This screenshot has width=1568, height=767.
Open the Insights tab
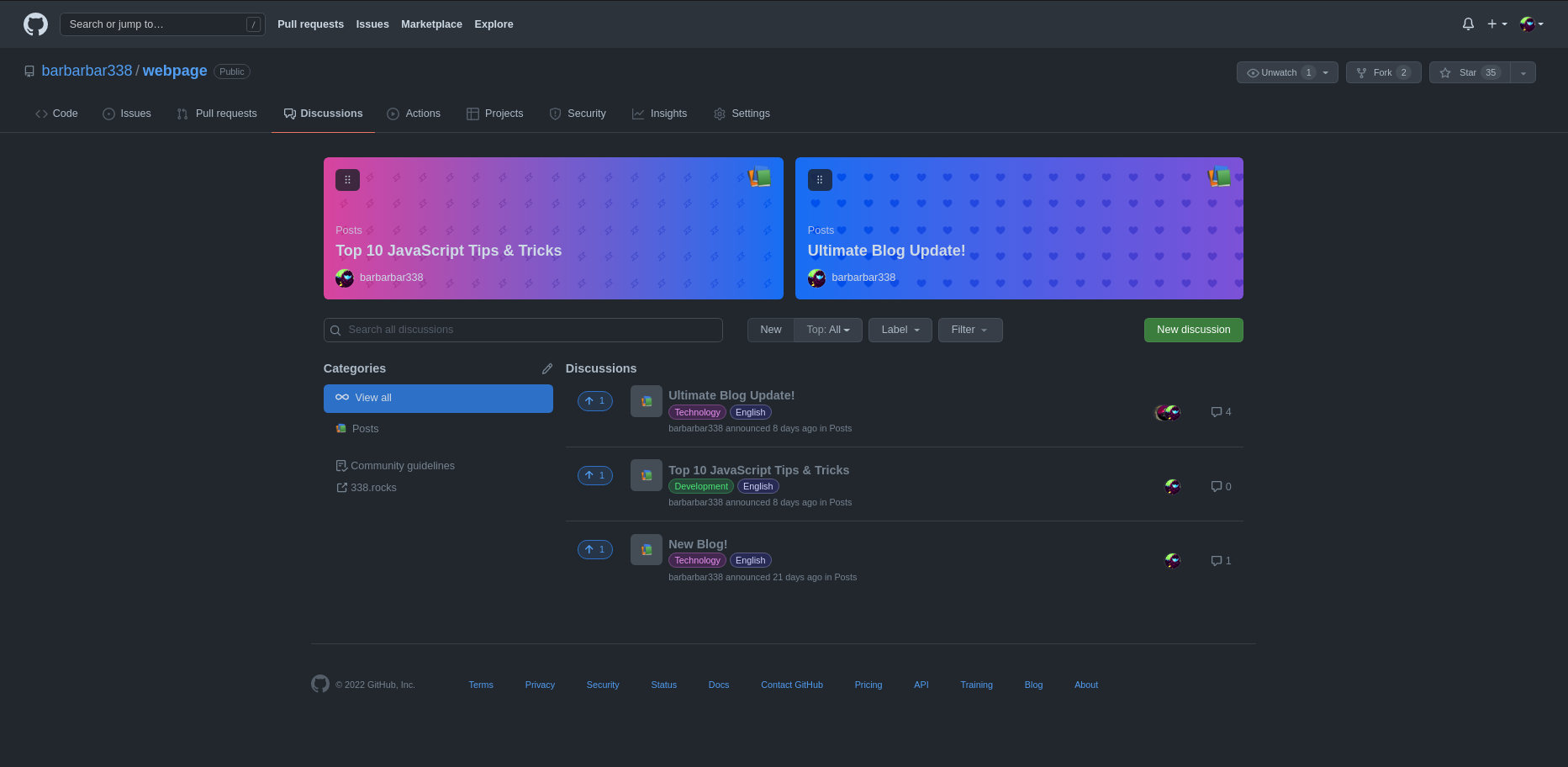tap(660, 114)
